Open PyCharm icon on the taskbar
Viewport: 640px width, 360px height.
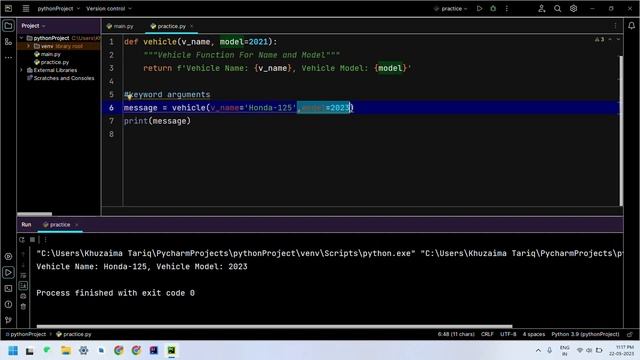tap(171, 350)
